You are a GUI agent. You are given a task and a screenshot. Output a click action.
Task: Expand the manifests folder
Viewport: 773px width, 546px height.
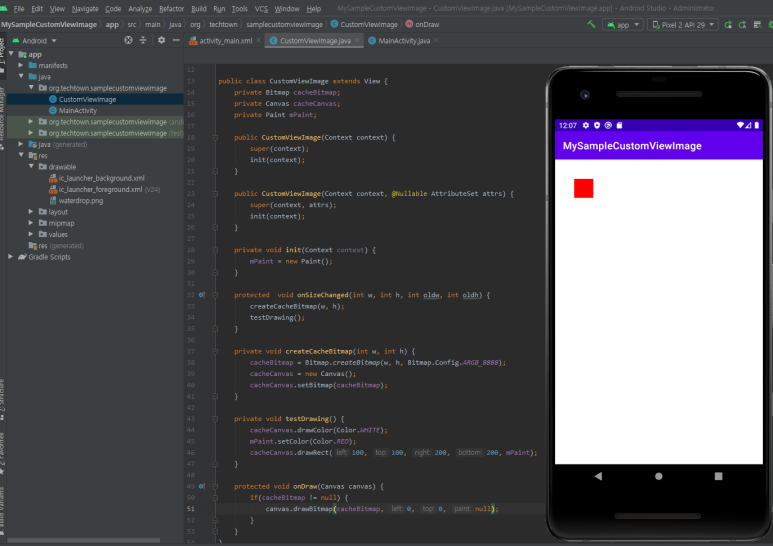coord(21,65)
